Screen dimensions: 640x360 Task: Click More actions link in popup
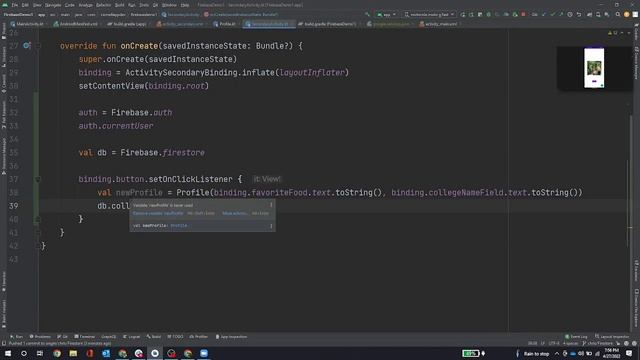pyautogui.click(x=234, y=213)
